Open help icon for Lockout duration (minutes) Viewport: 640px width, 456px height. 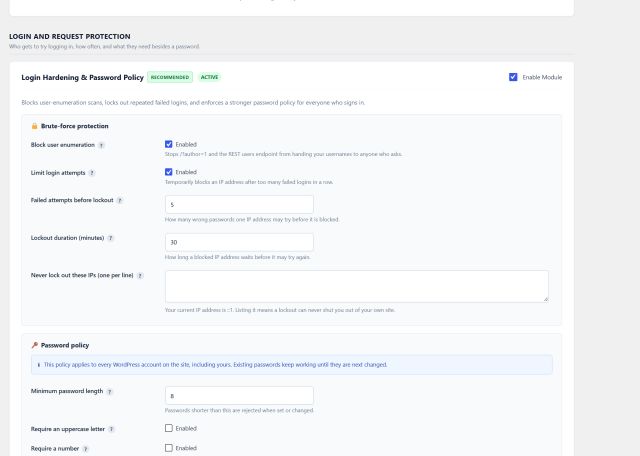111,238
